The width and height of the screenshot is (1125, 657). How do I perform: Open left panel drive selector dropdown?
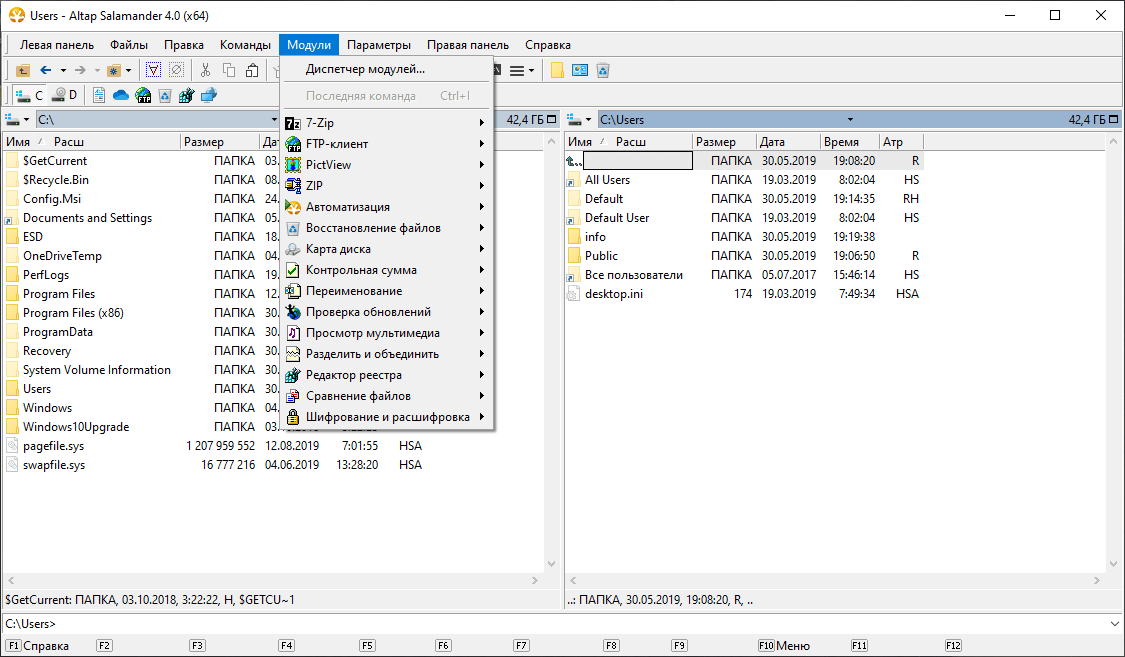[x=17, y=119]
